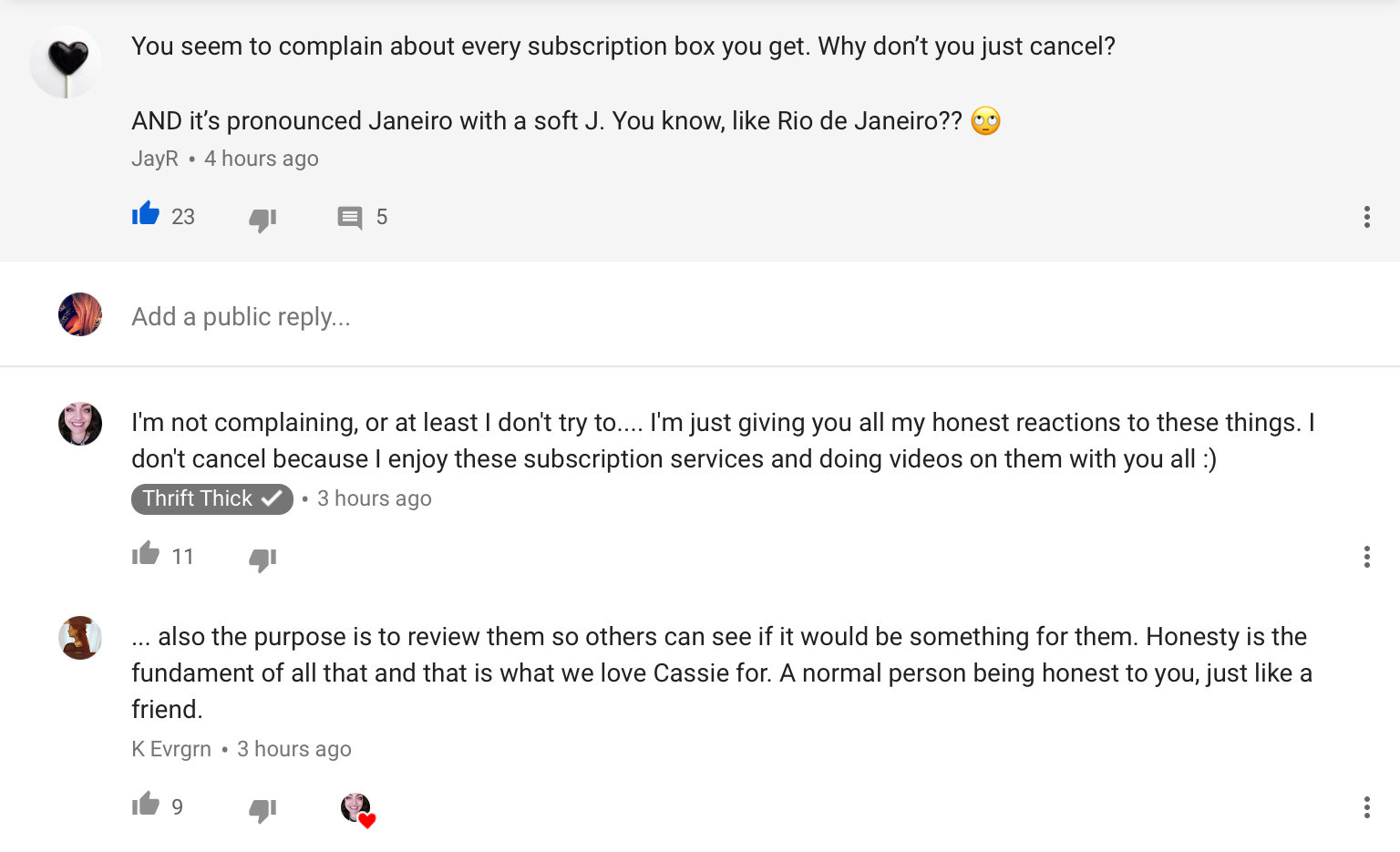Screen dimensions: 1400x852
Task: Click the '4 hours ago' timestamp on JayR's comment
Action: [262, 159]
